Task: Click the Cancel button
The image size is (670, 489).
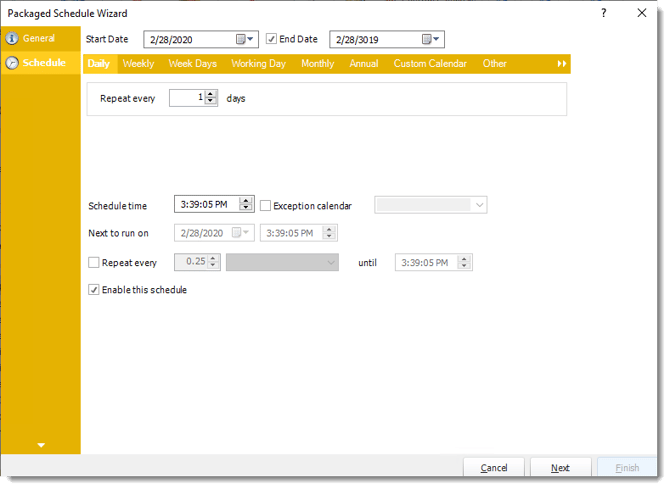Action: [x=494, y=467]
